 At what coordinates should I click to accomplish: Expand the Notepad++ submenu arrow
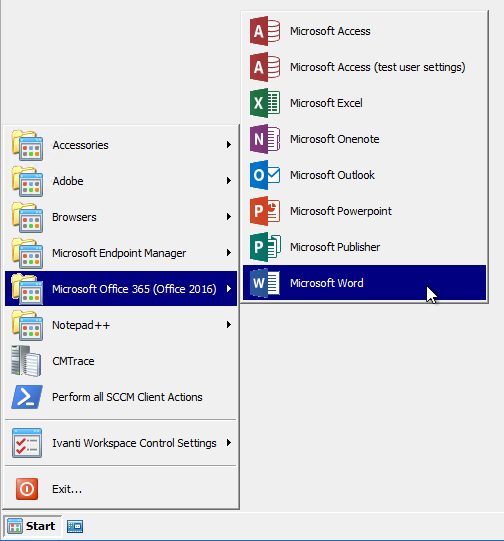click(229, 324)
